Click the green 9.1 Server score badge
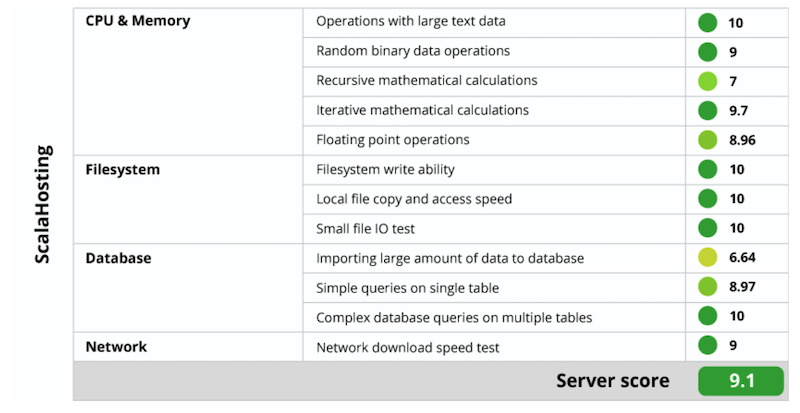 pos(740,381)
